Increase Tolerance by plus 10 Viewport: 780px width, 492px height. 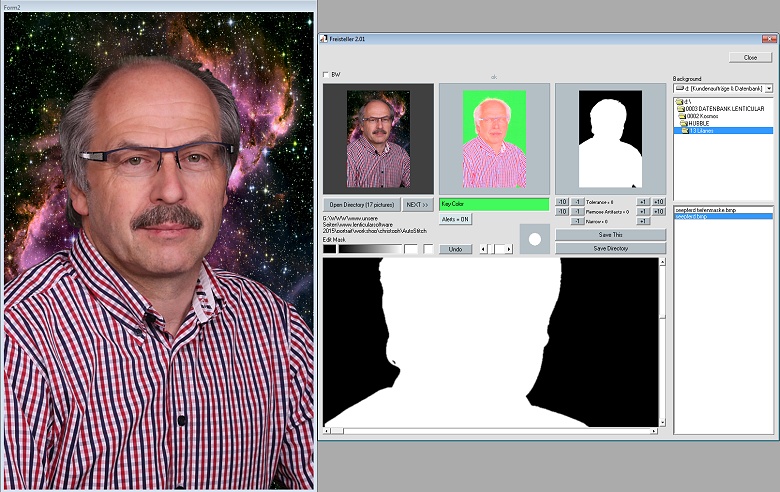coord(658,202)
